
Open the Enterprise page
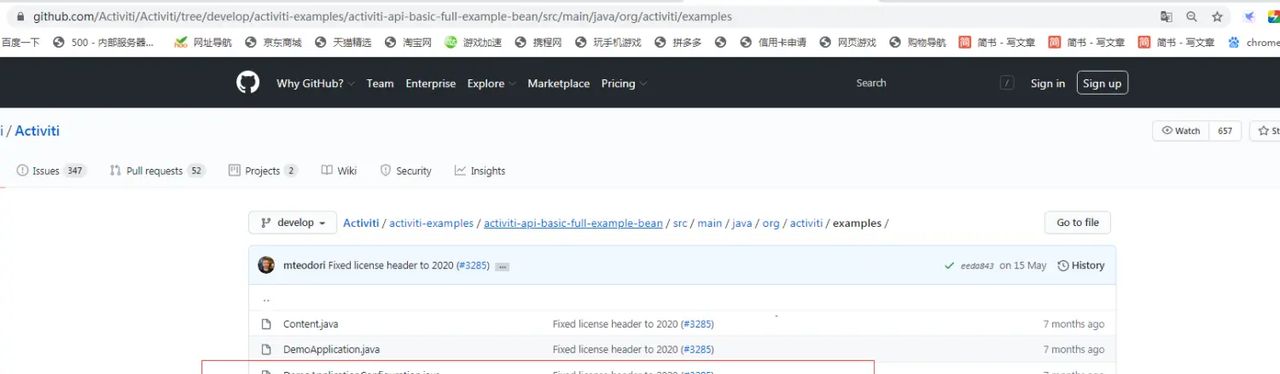pos(430,84)
